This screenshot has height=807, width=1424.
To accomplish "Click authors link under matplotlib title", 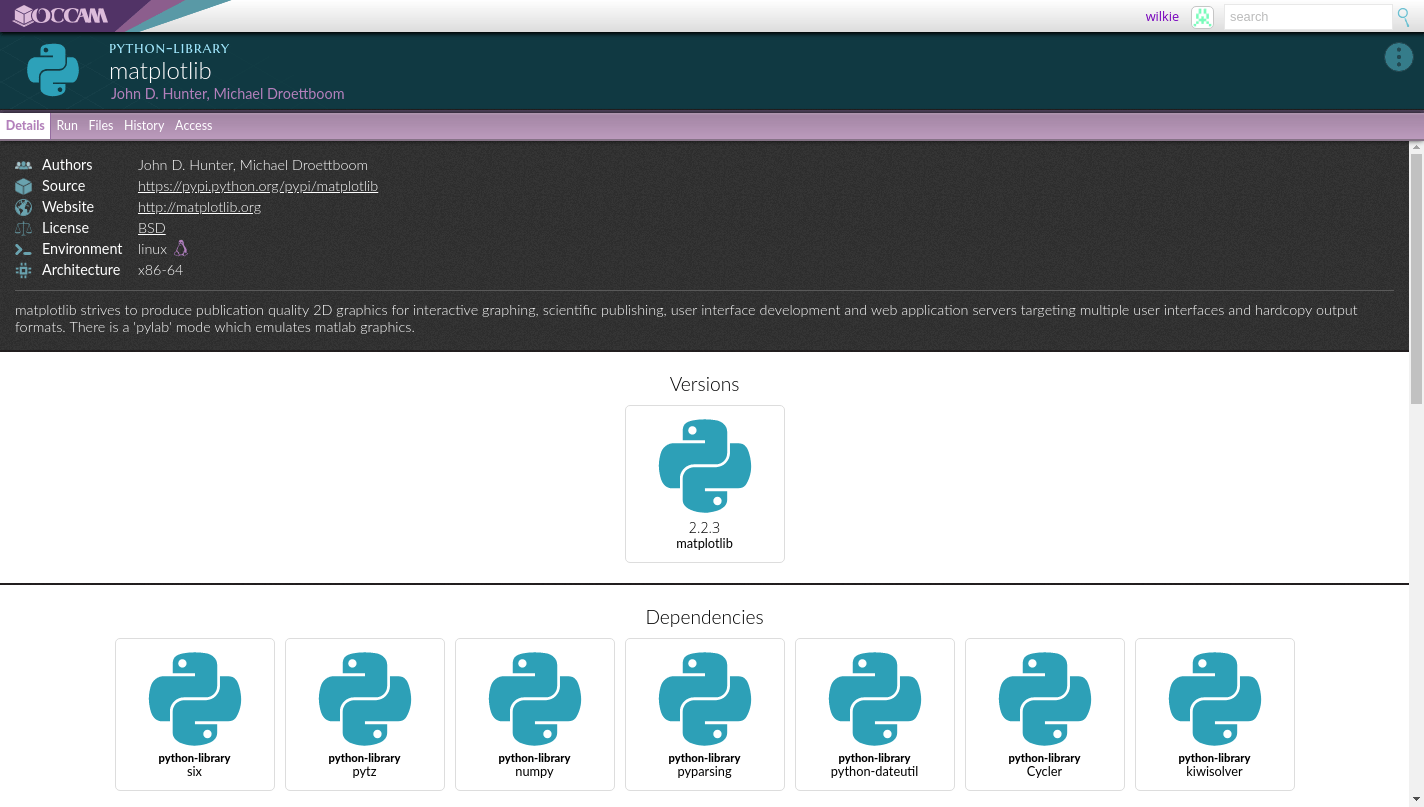I will (x=227, y=94).
